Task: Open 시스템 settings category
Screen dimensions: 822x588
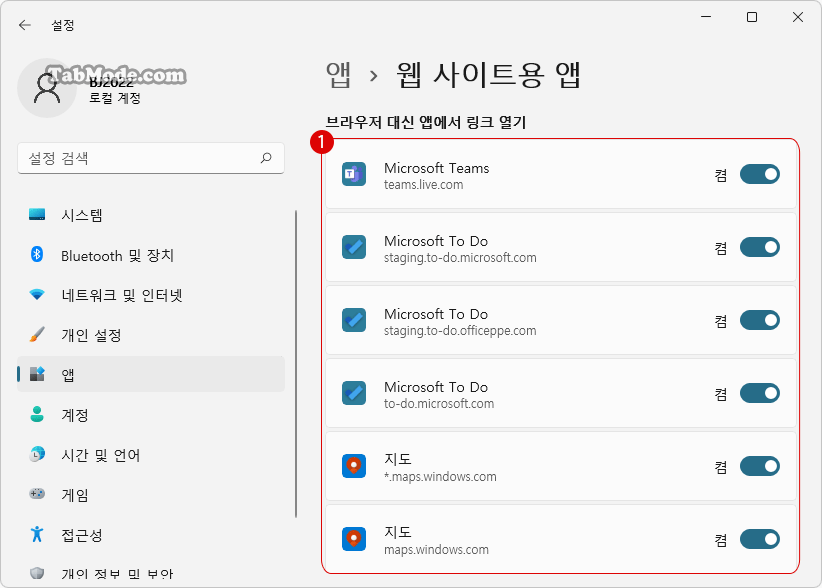Action: pyautogui.click(x=151, y=215)
